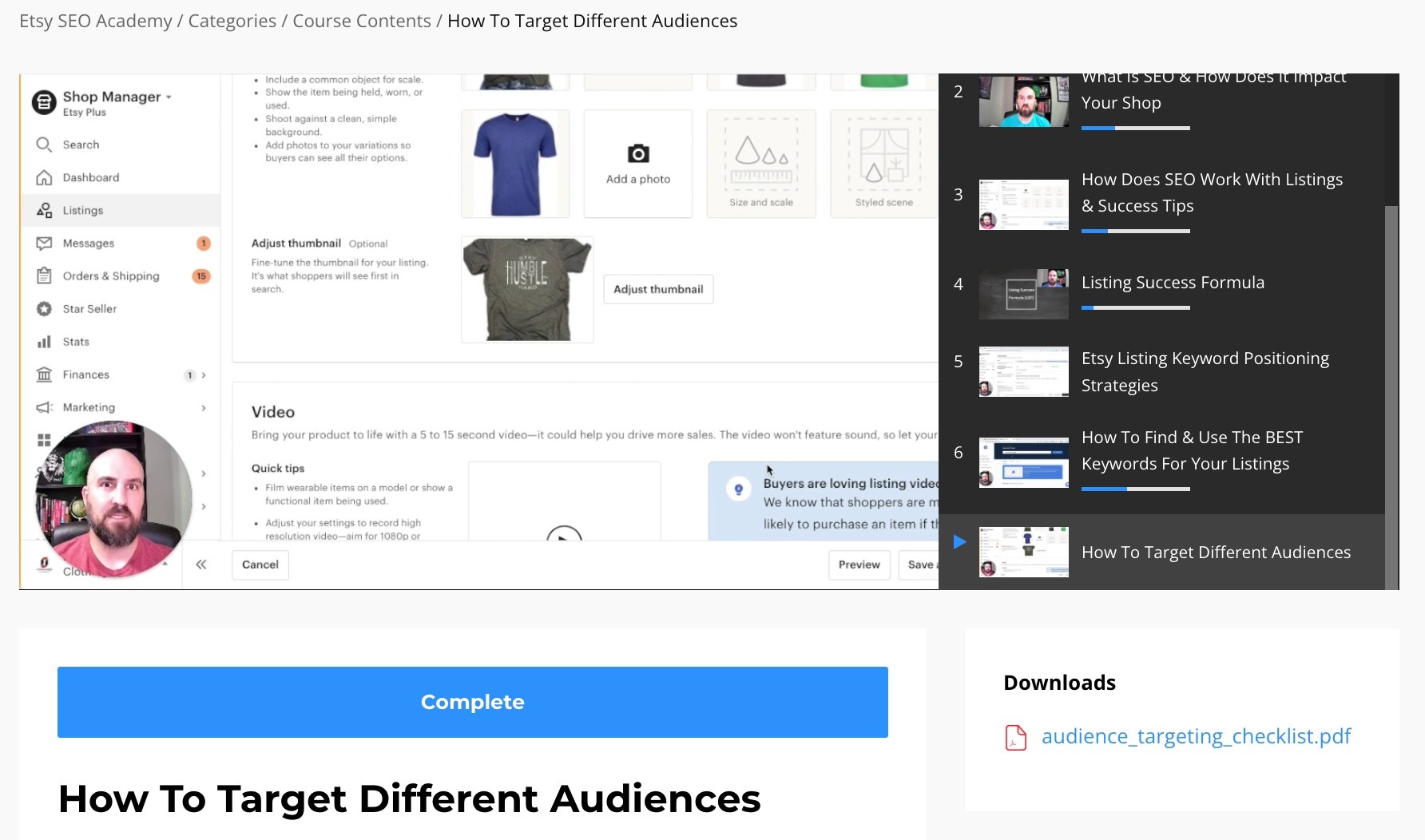The width and height of the screenshot is (1425, 840).
Task: Click the Adjust thumbnail button
Action: 658,289
